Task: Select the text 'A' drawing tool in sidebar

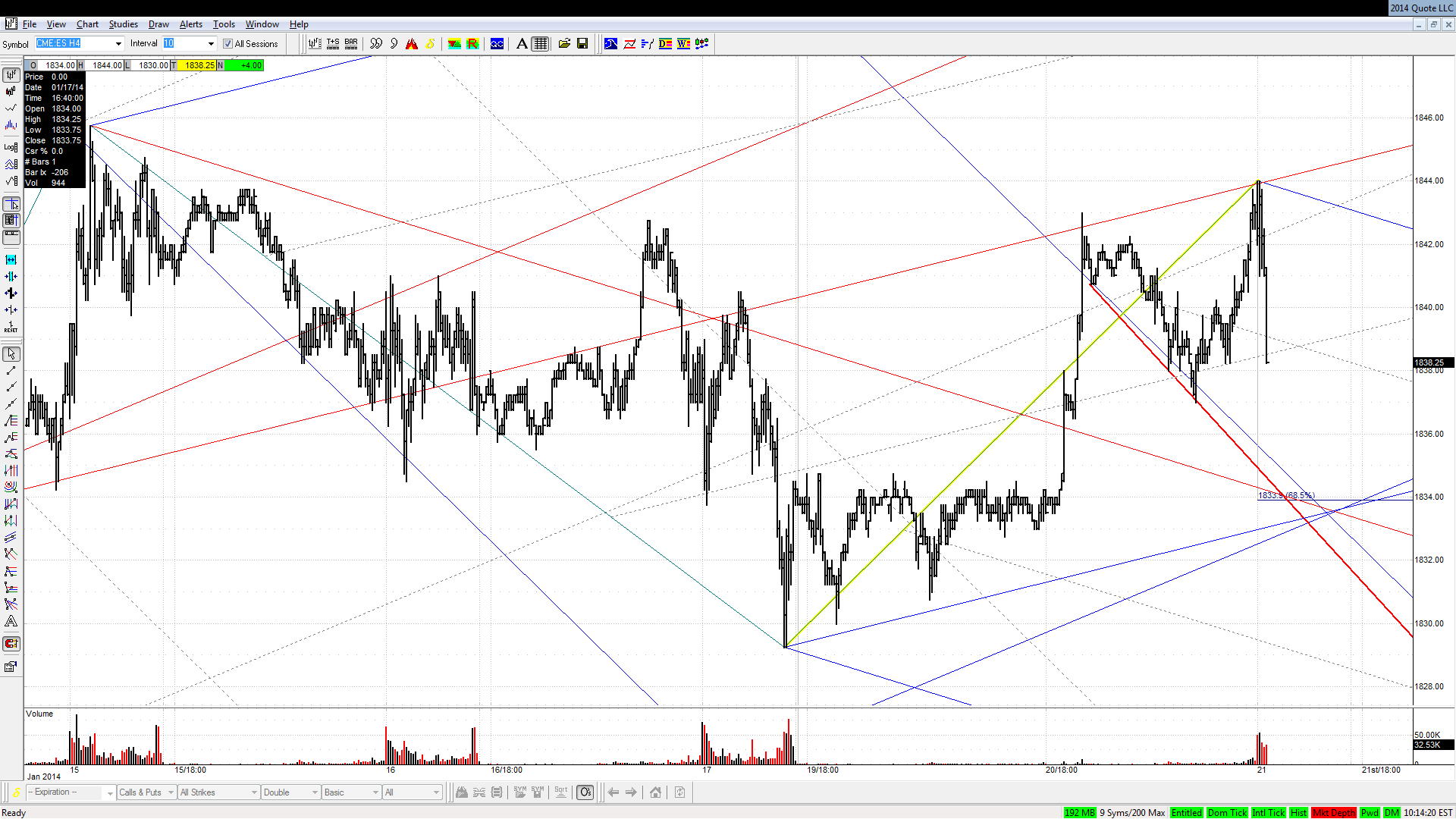Action: 11,621
